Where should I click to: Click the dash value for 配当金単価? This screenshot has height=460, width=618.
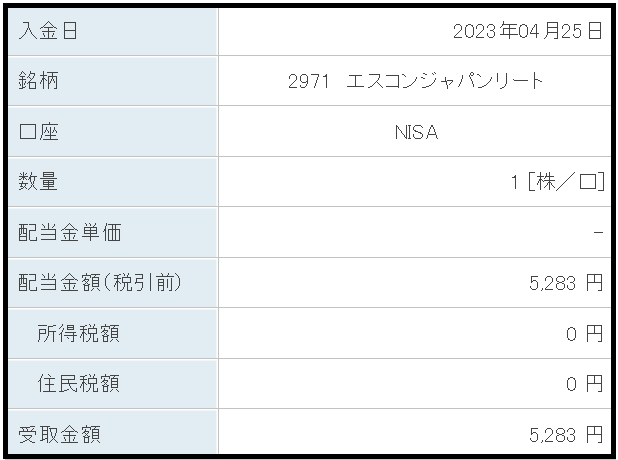(x=598, y=233)
